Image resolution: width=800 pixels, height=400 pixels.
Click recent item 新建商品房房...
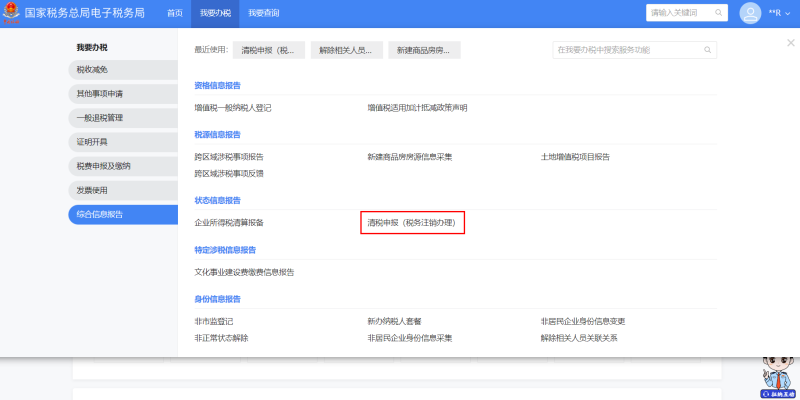coord(424,50)
